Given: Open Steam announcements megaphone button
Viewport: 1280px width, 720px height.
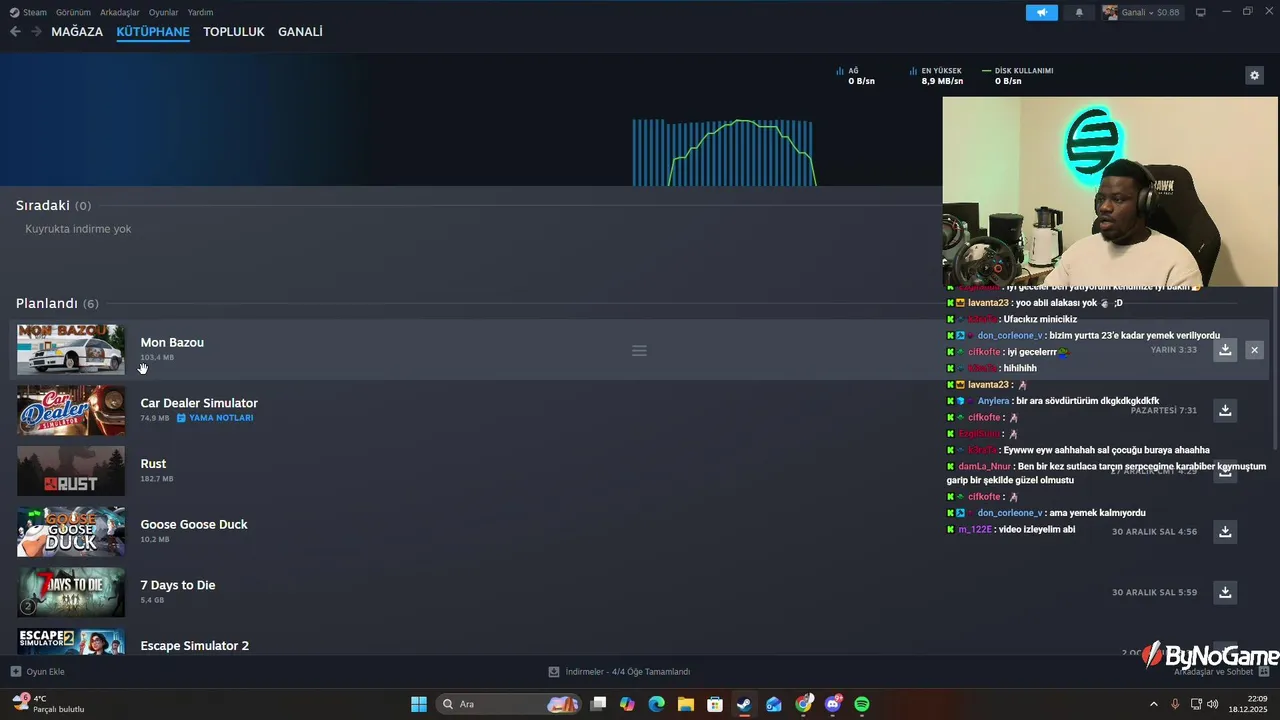Looking at the screenshot, I should tap(1041, 12).
